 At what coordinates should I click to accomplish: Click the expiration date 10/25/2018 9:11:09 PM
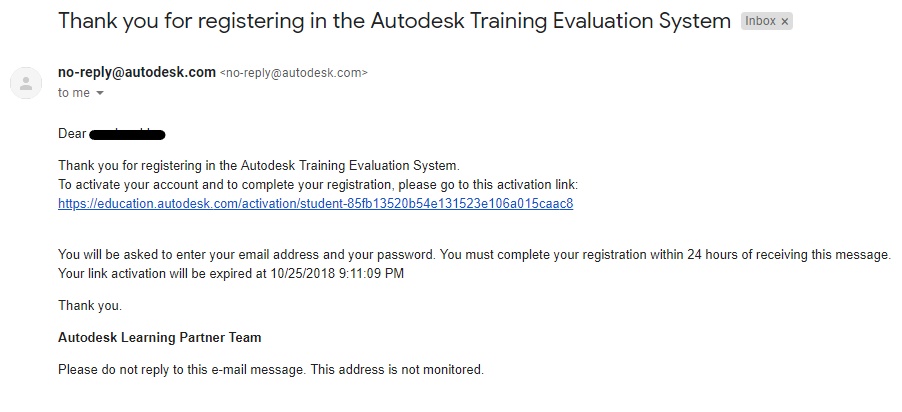(x=335, y=274)
